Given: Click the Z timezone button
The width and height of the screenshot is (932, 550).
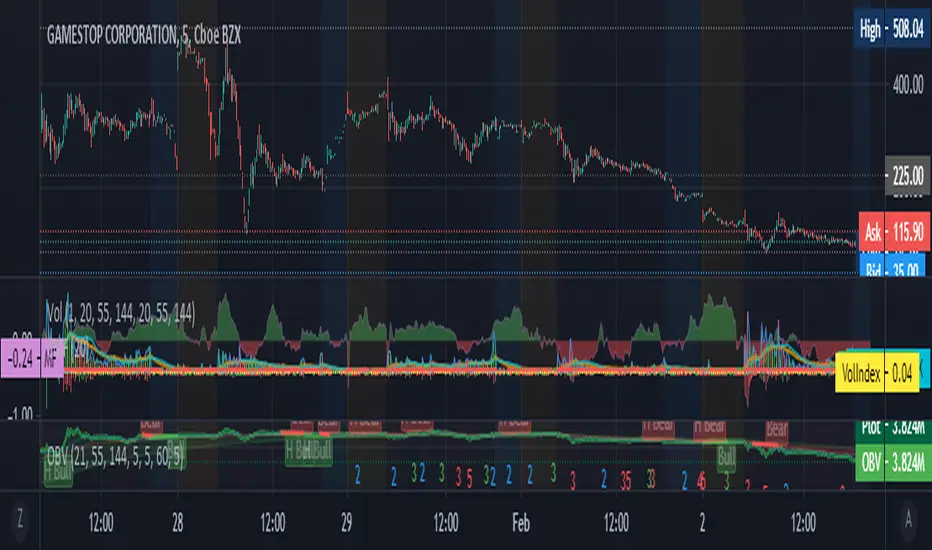Looking at the screenshot, I should coord(20,520).
